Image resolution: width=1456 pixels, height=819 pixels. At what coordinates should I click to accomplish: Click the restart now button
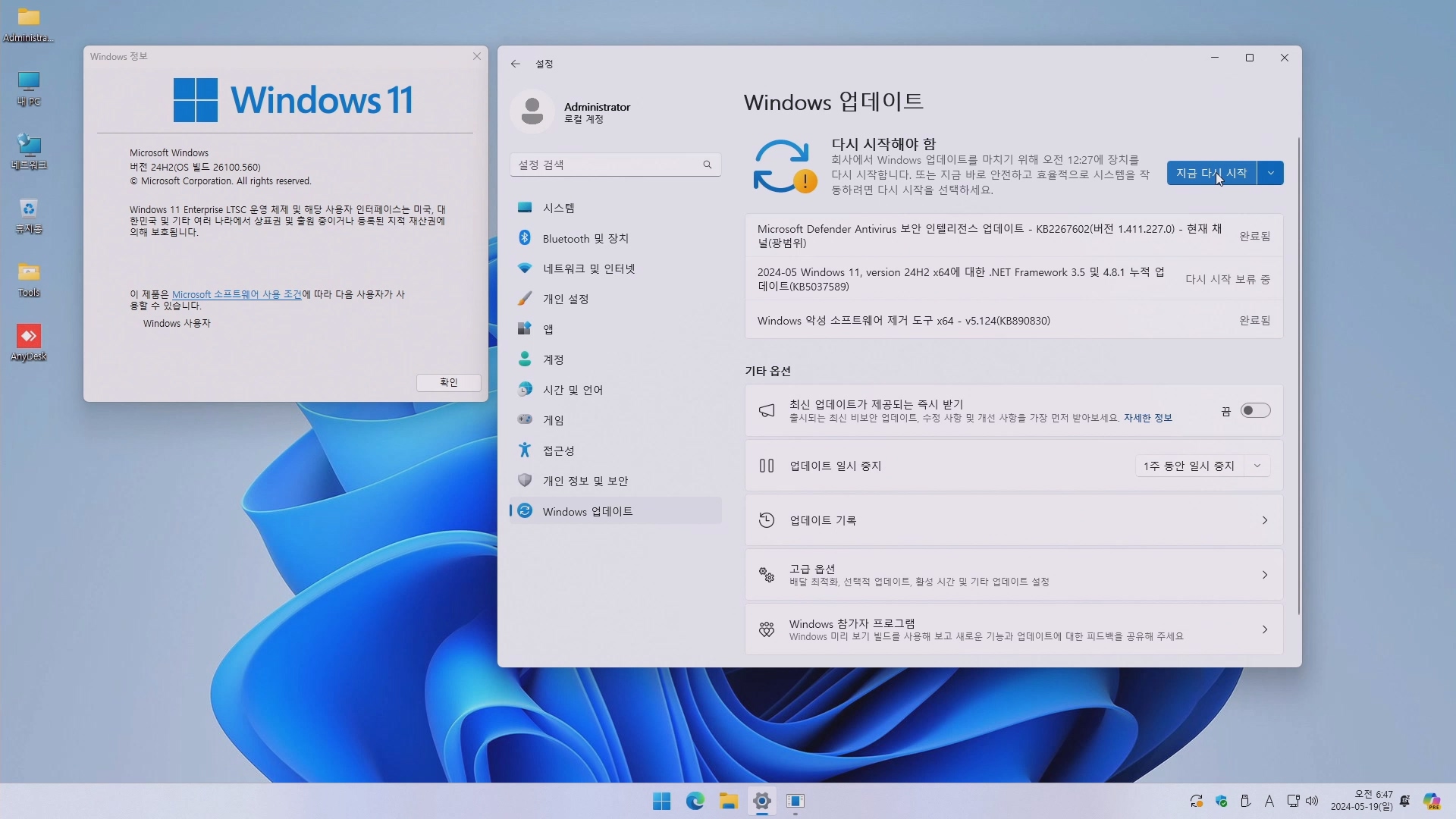[1211, 173]
